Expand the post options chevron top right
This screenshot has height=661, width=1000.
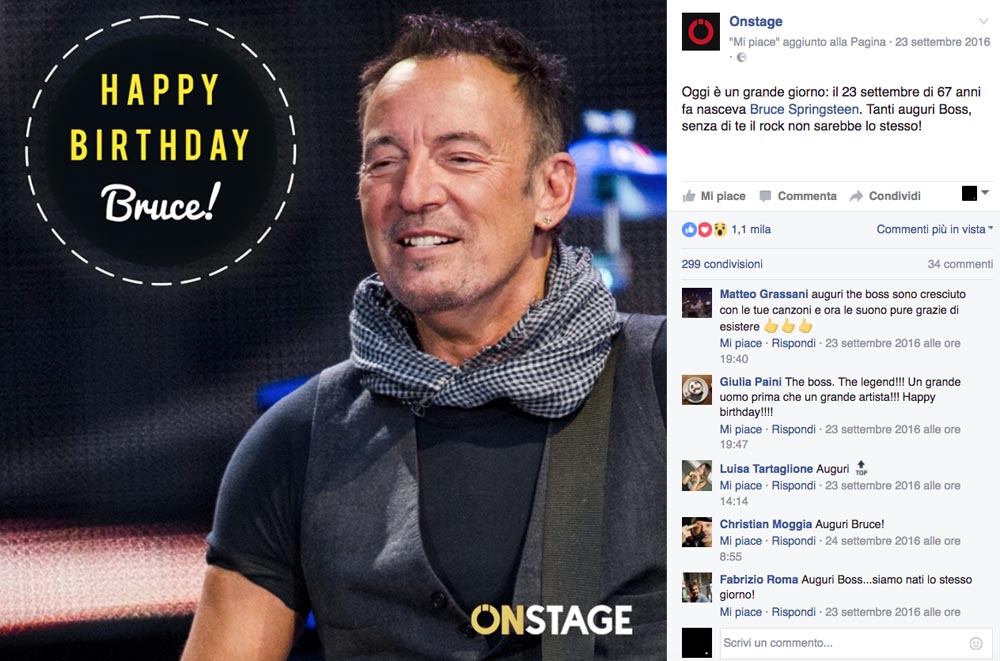point(983,21)
